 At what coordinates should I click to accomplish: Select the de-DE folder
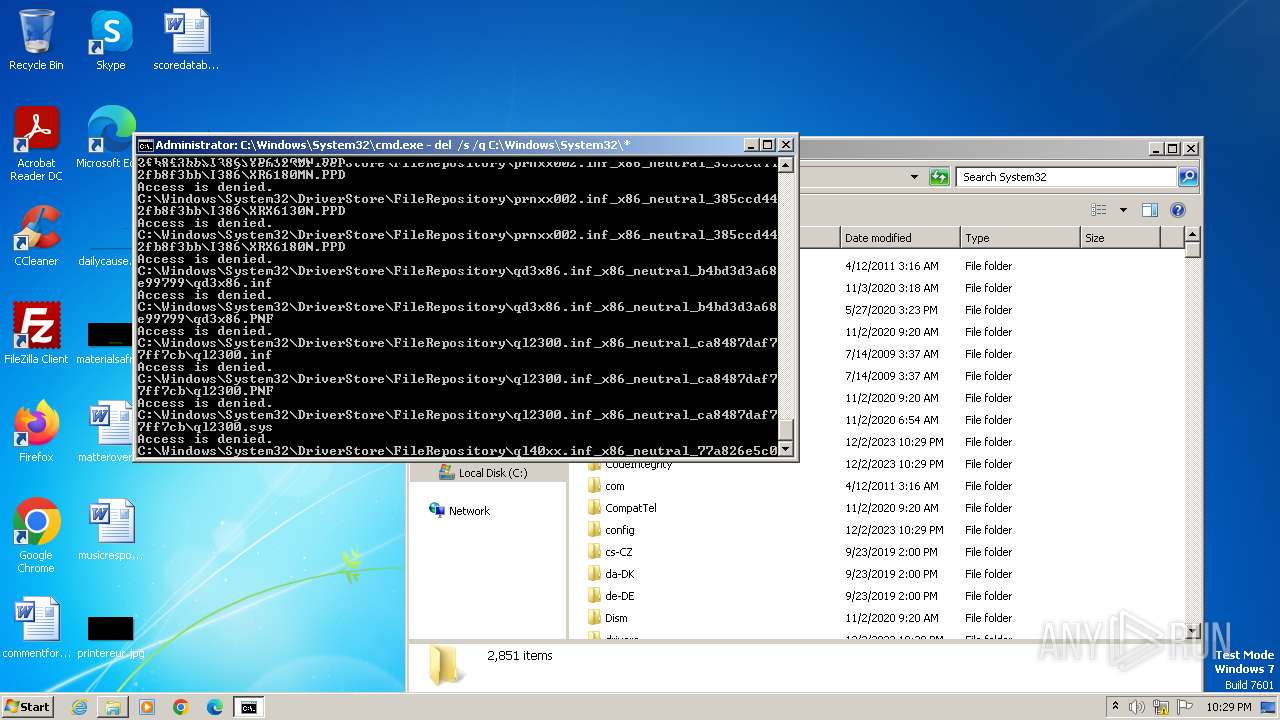[611, 596]
